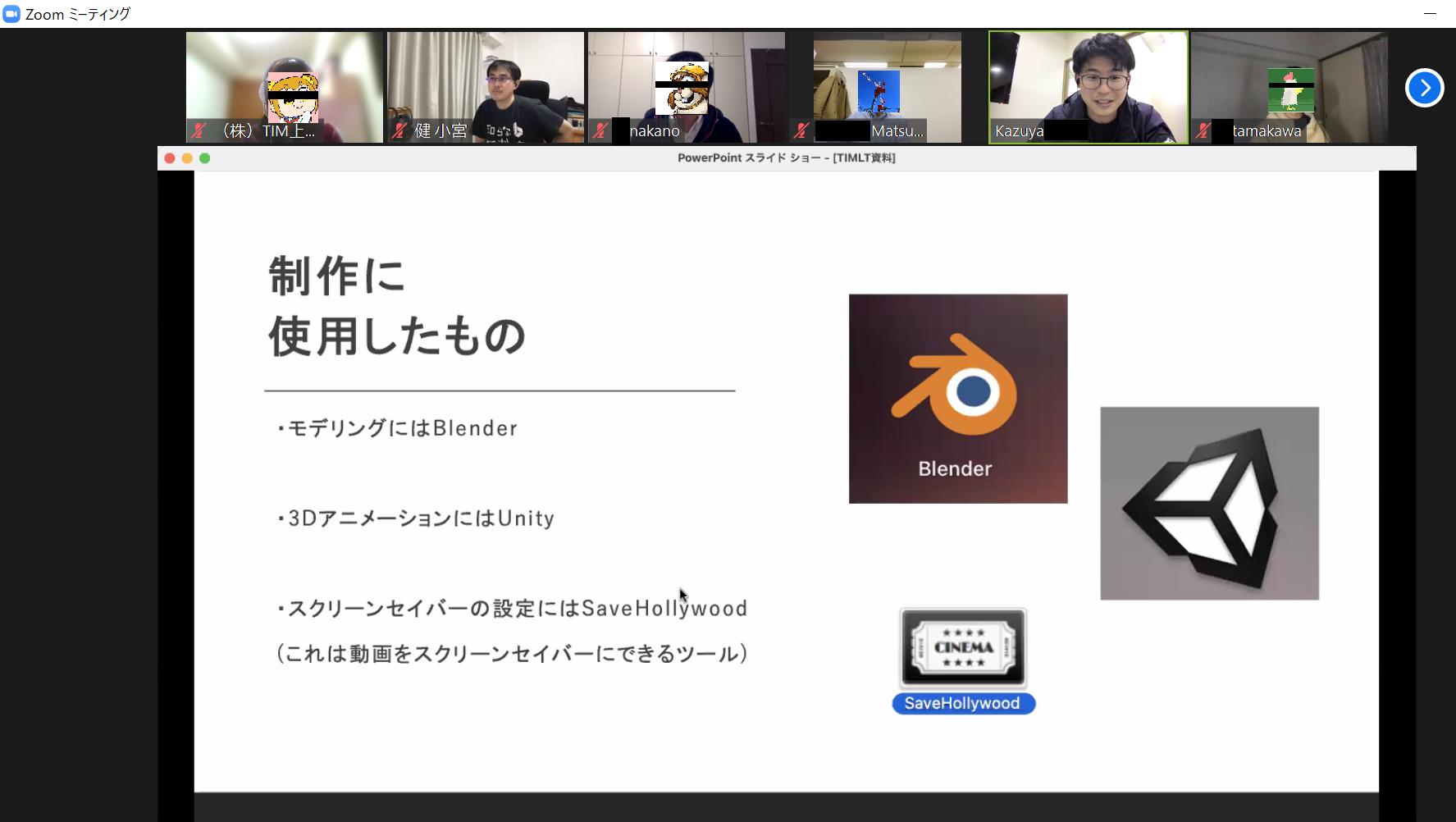Viewport: 1456px width, 822px height.
Task: Click the Blender logo image on slide
Action: click(x=958, y=399)
